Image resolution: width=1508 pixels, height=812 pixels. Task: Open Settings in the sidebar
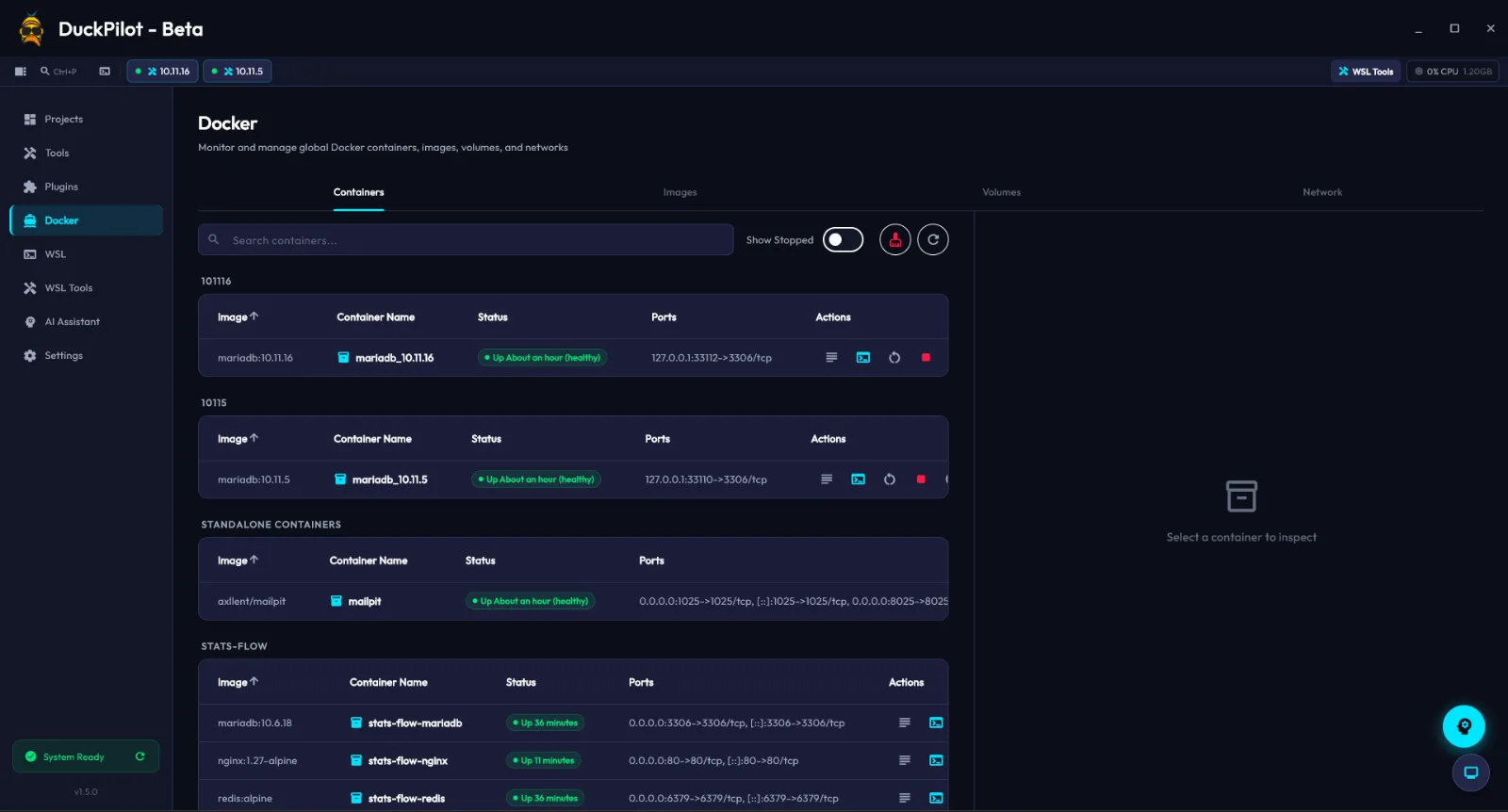(87, 356)
